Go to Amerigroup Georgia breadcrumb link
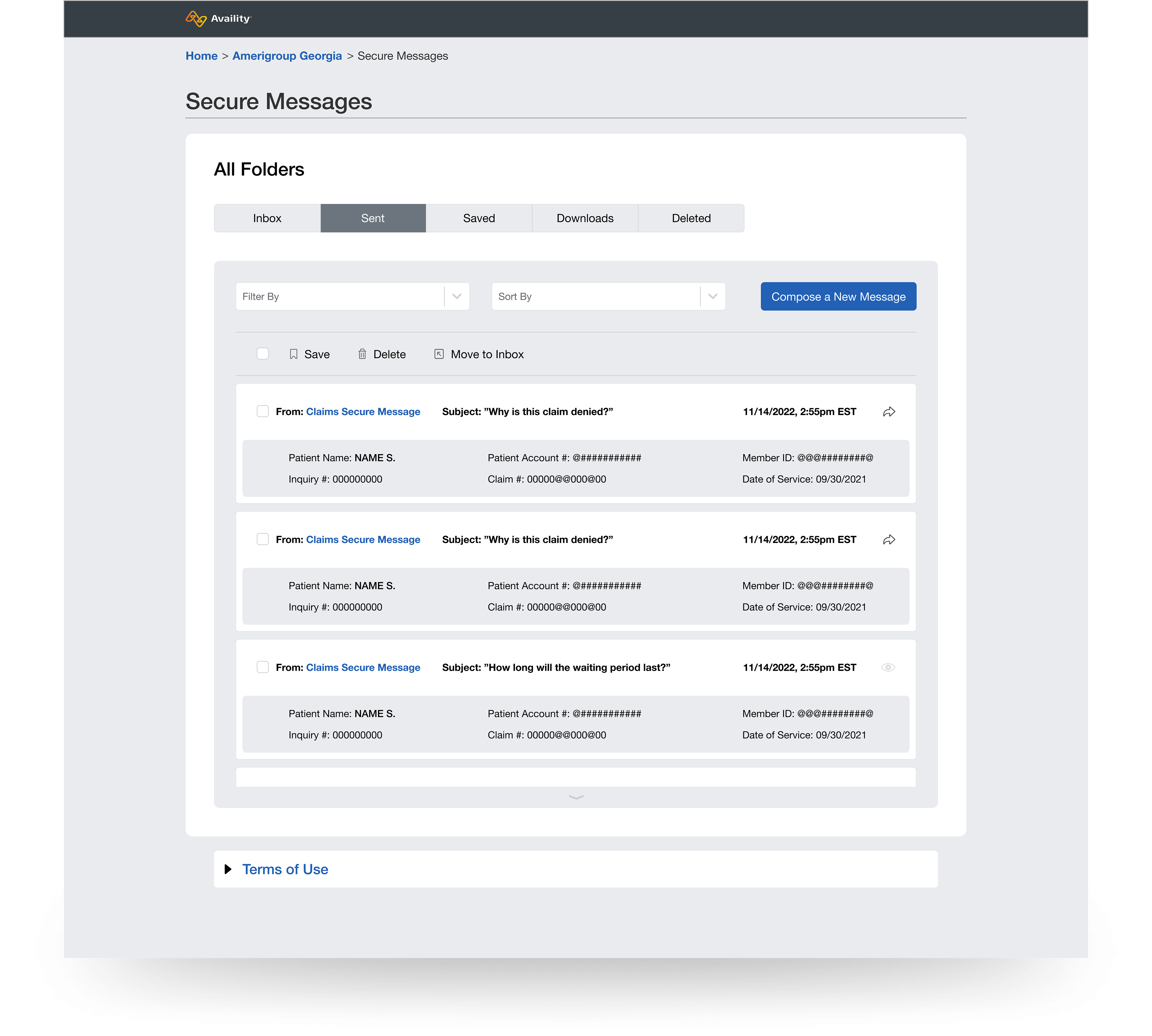The image size is (1152, 1036). click(x=287, y=56)
